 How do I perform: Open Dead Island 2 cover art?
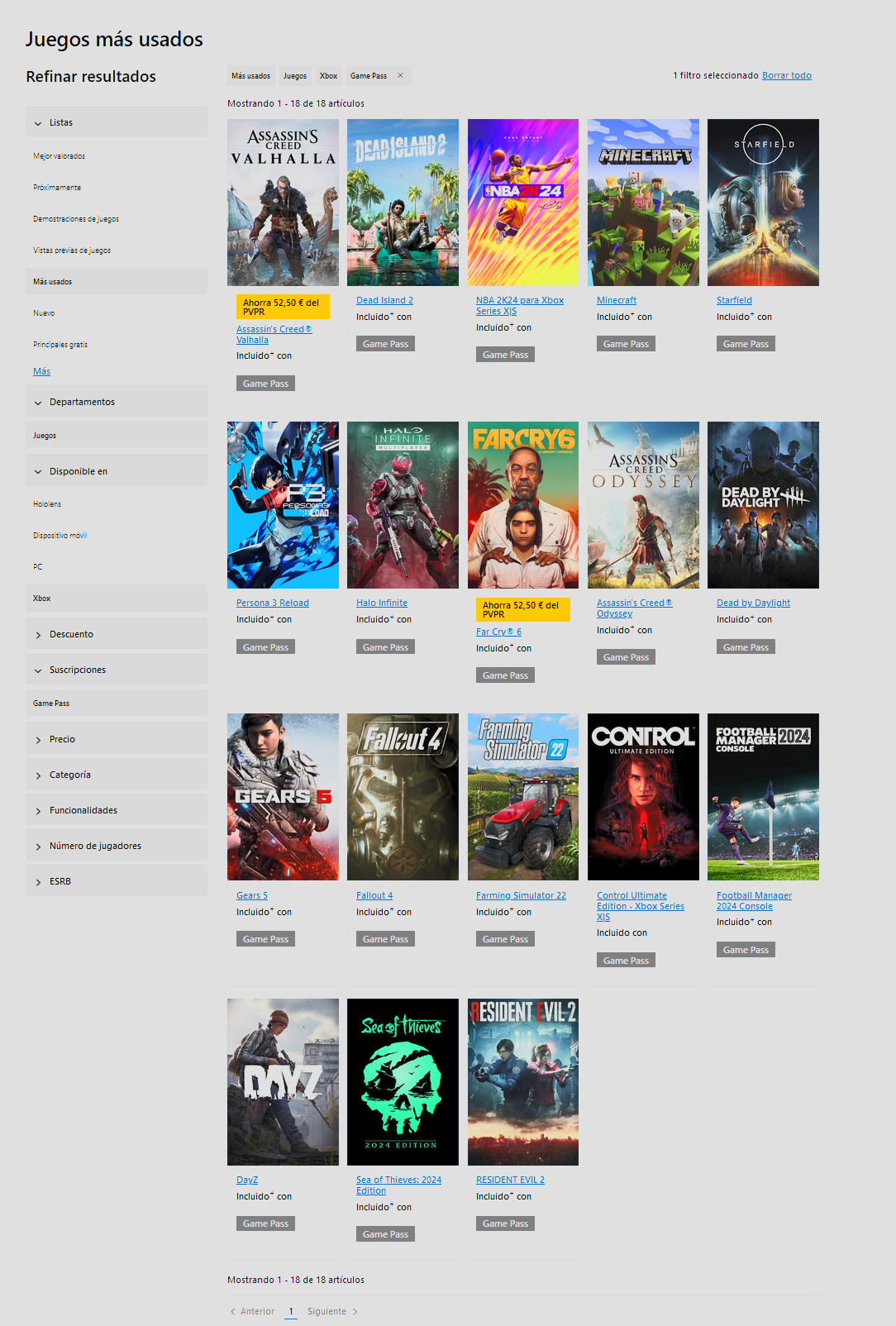403,203
